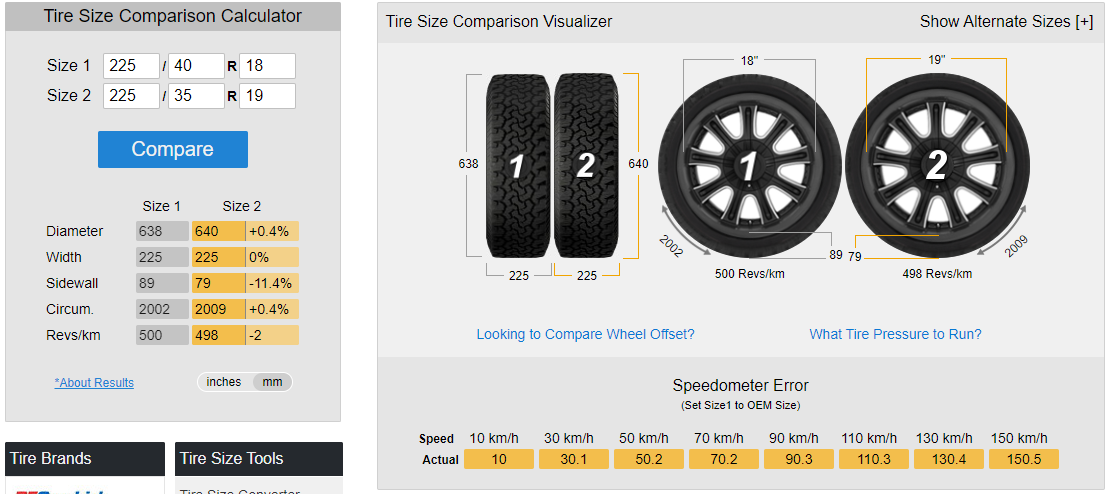Follow the Looking to Compare Wheel Offset link
1110x494 pixels.
coord(585,334)
